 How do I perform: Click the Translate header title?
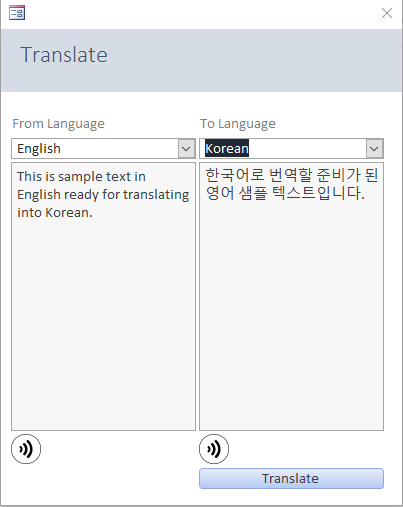(x=64, y=55)
